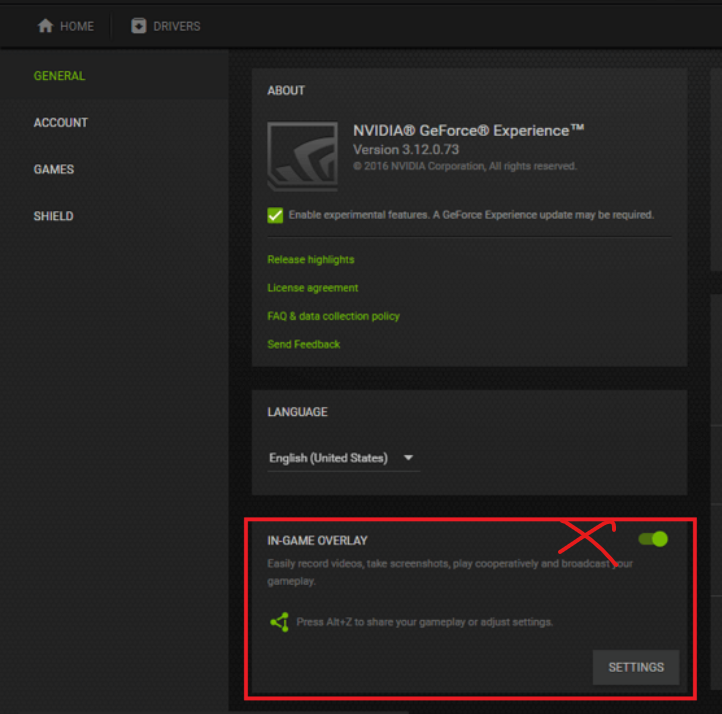The width and height of the screenshot is (722, 714).
Task: Click the Home house icon
Action: pyautogui.click(x=45, y=26)
